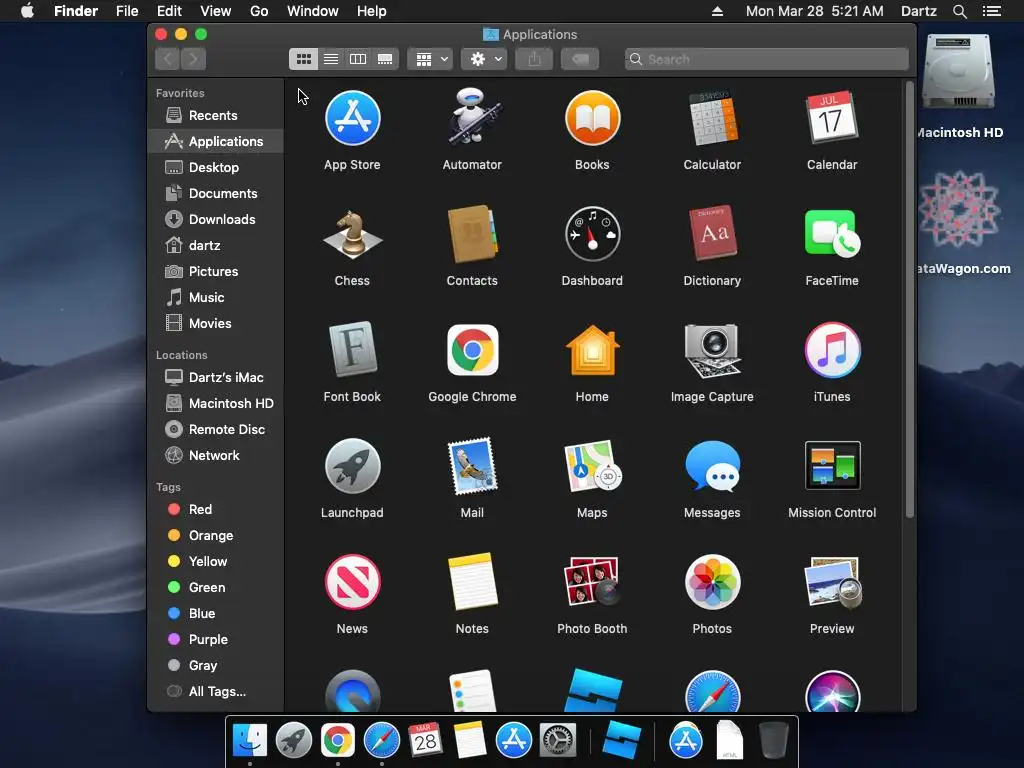Select the Home app icon
Image resolution: width=1024 pixels, height=768 pixels.
click(592, 350)
